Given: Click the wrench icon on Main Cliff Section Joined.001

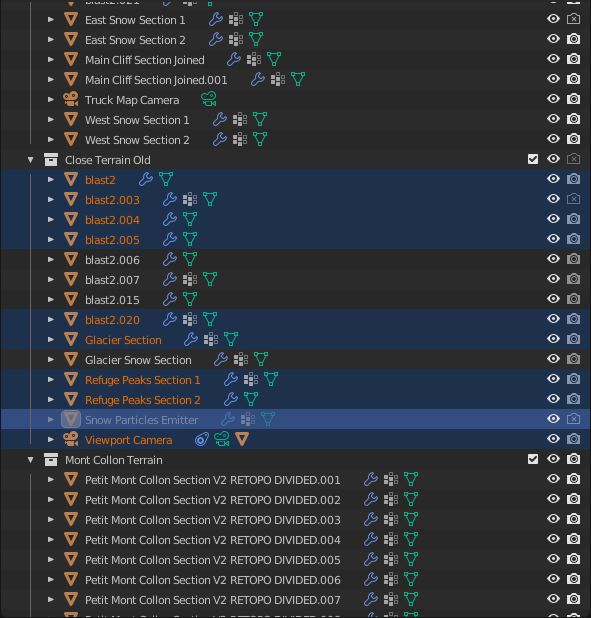Looking at the screenshot, I should pos(258,79).
